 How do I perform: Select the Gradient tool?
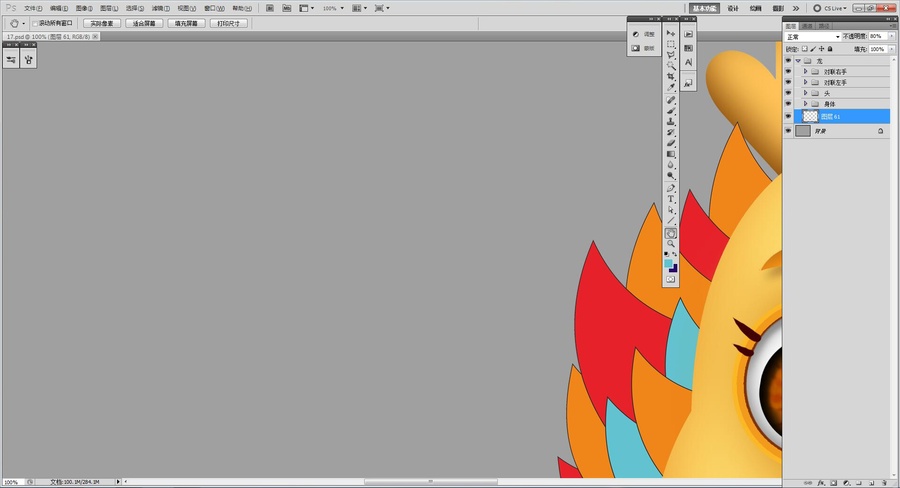click(670, 154)
